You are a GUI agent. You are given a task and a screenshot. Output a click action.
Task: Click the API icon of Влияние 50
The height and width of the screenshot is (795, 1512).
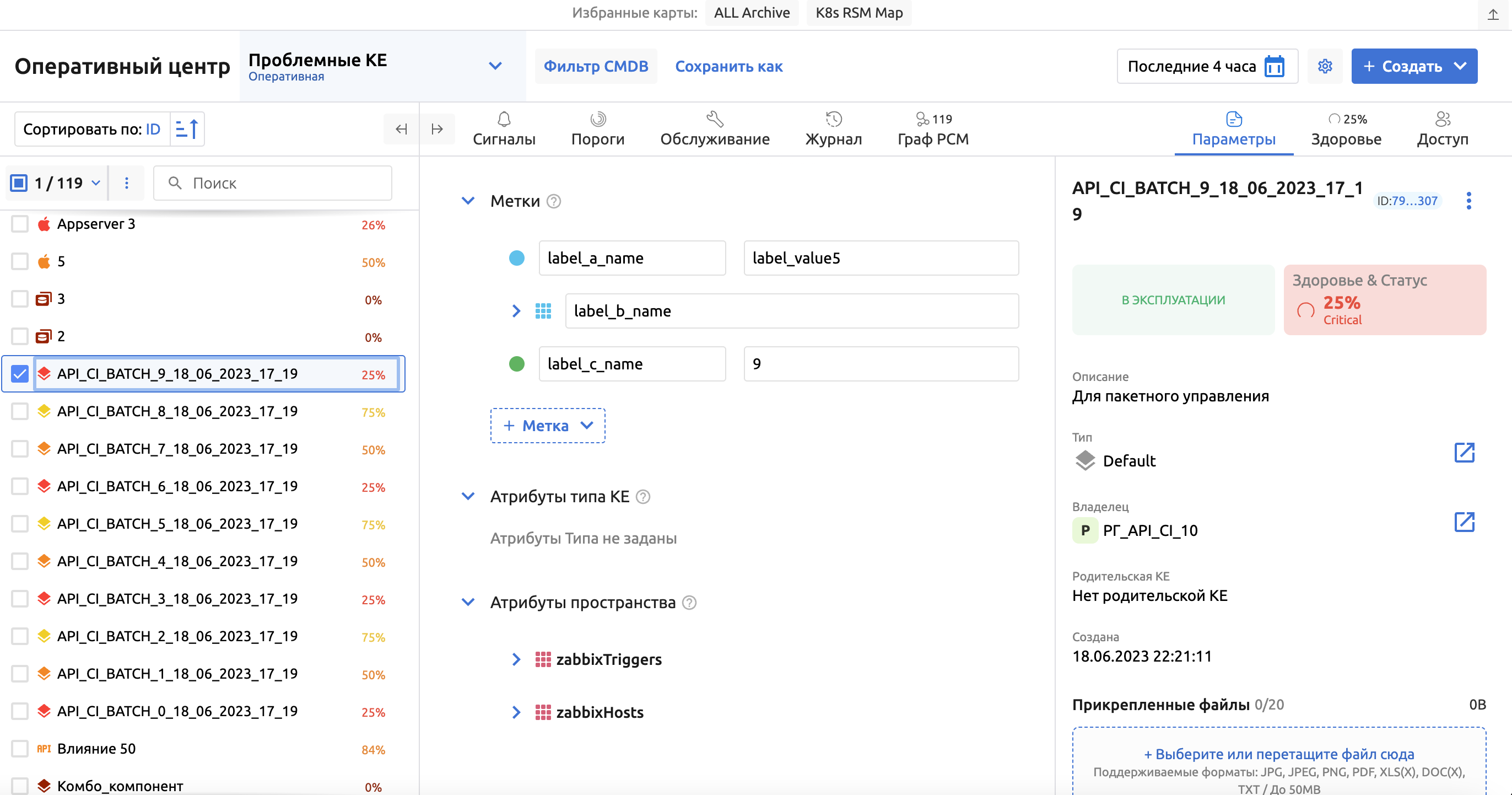[44, 749]
